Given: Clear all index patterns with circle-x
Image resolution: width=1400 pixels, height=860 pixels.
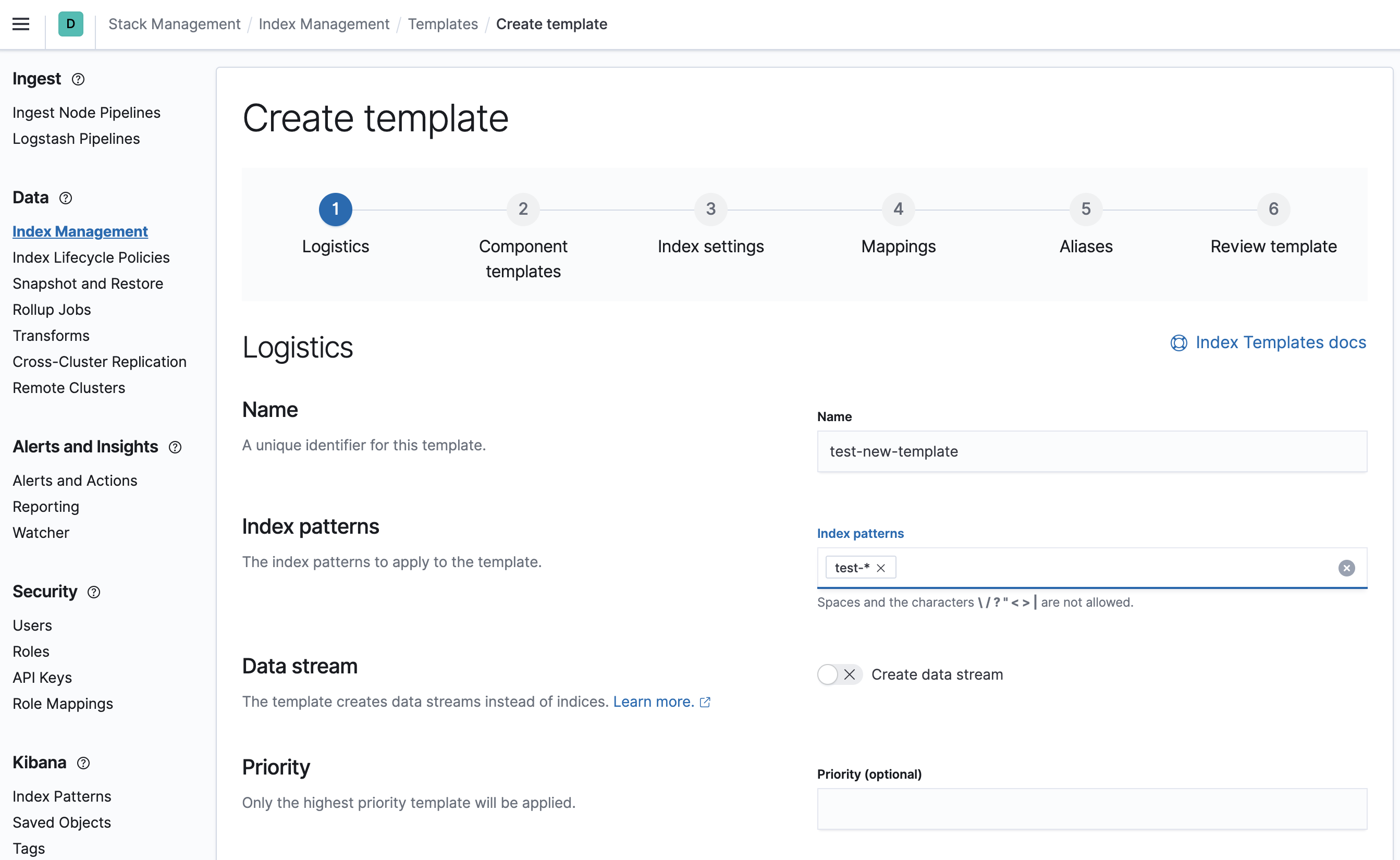Looking at the screenshot, I should tap(1346, 568).
